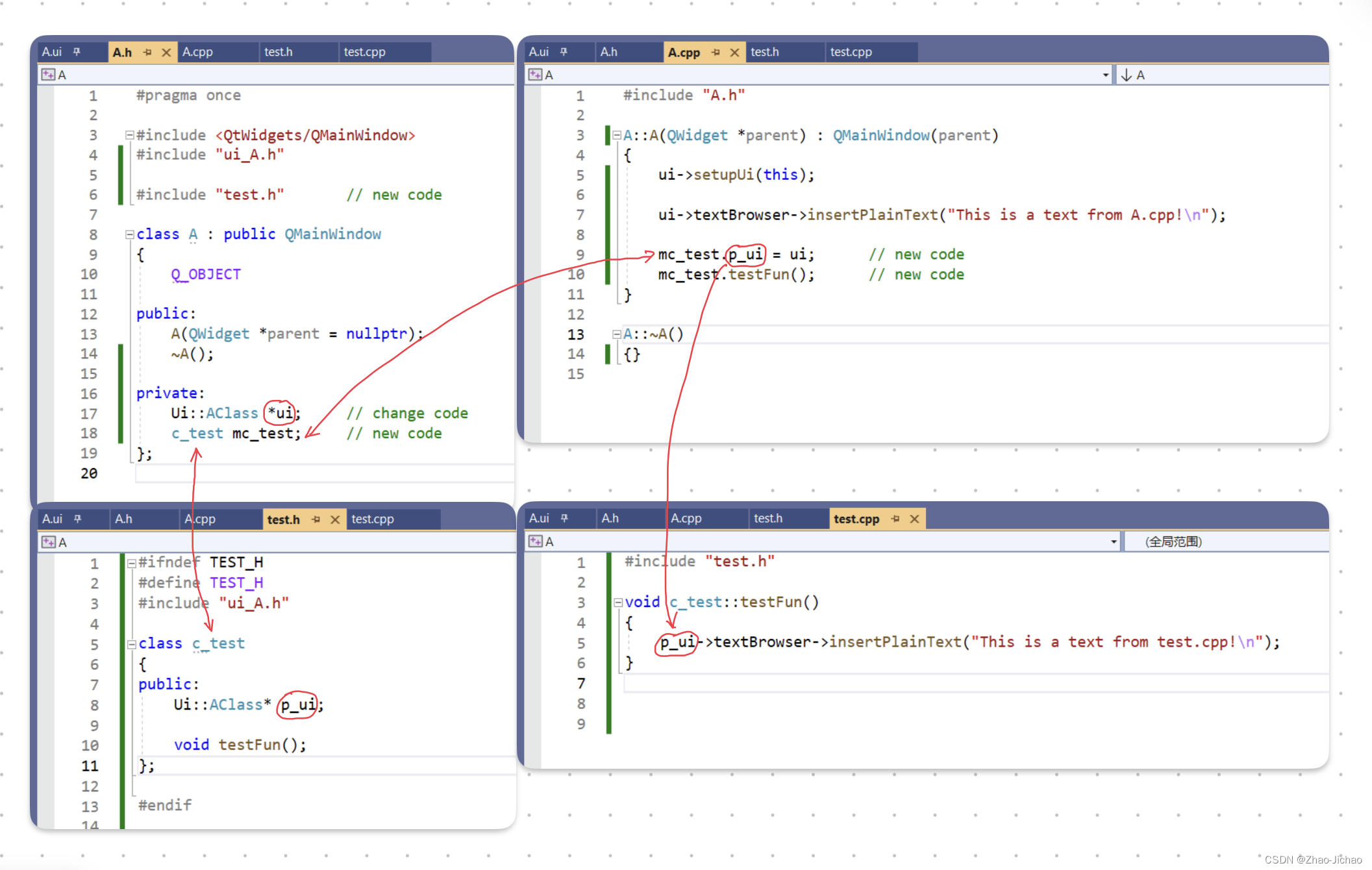Click pin icon beside A.ui in bottom-right editor
Screen dimensions: 1372x870
pyautogui.click(x=564, y=518)
